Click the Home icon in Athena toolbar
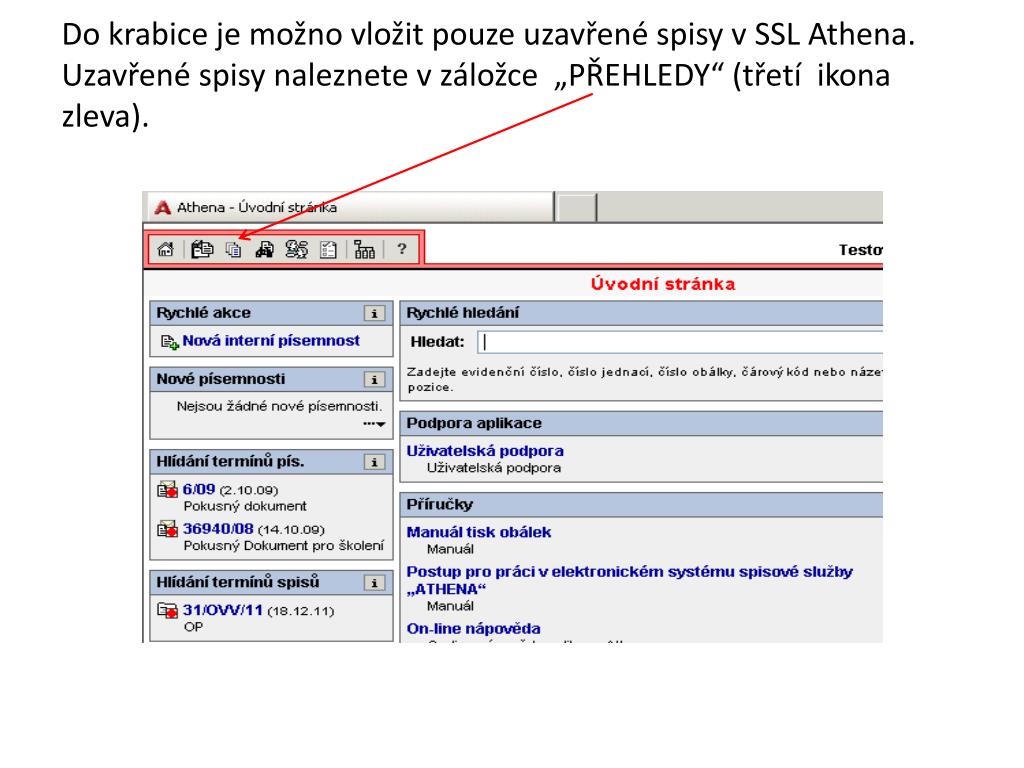 166,249
